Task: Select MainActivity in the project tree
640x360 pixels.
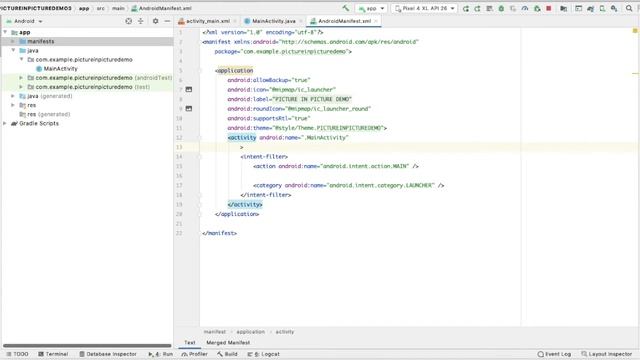Action: click(x=60, y=69)
